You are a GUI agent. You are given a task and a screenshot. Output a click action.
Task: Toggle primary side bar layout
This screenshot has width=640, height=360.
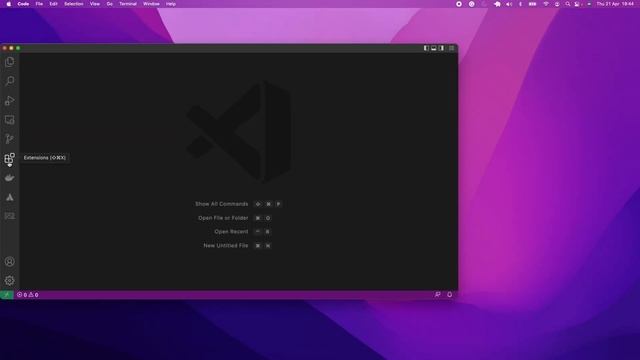point(426,48)
